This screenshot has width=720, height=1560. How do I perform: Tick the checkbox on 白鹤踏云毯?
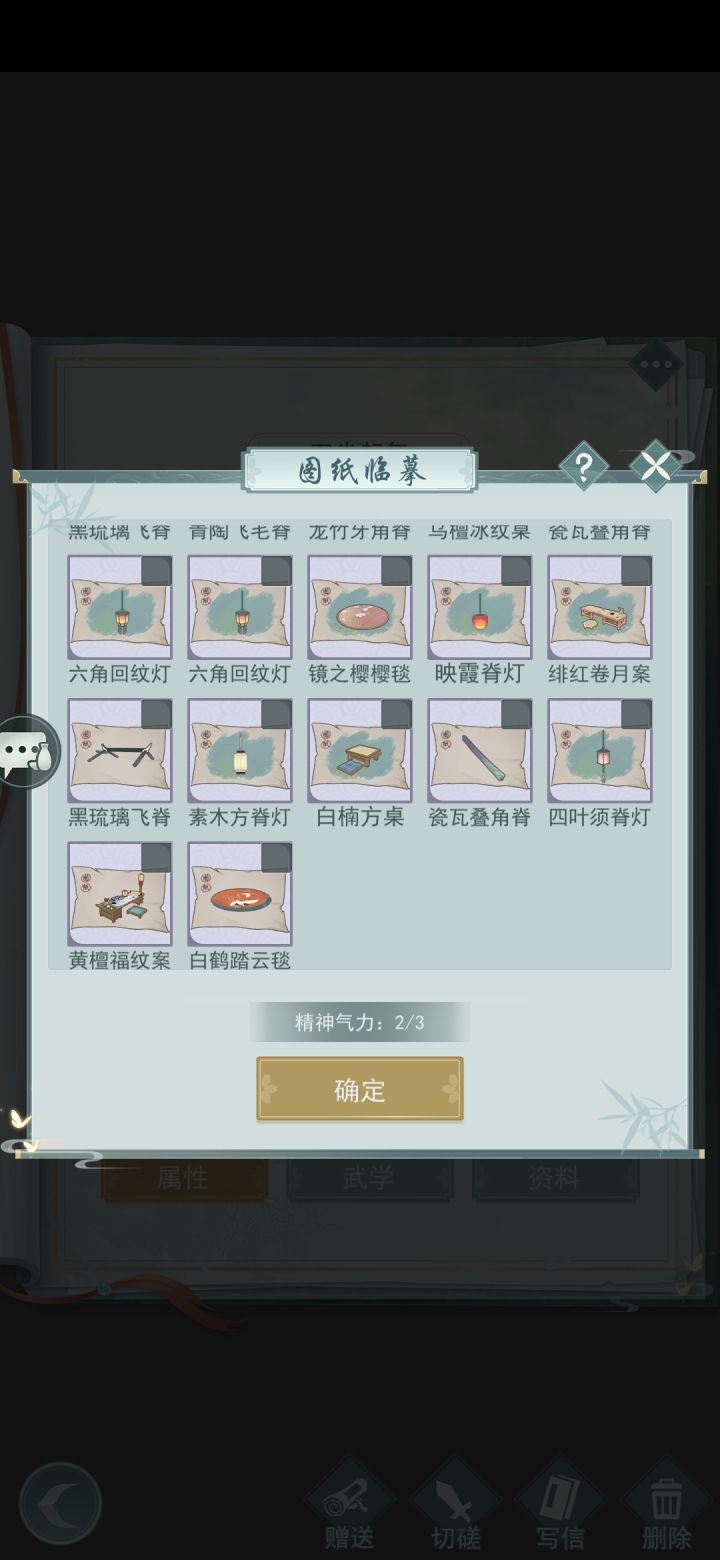click(x=276, y=858)
